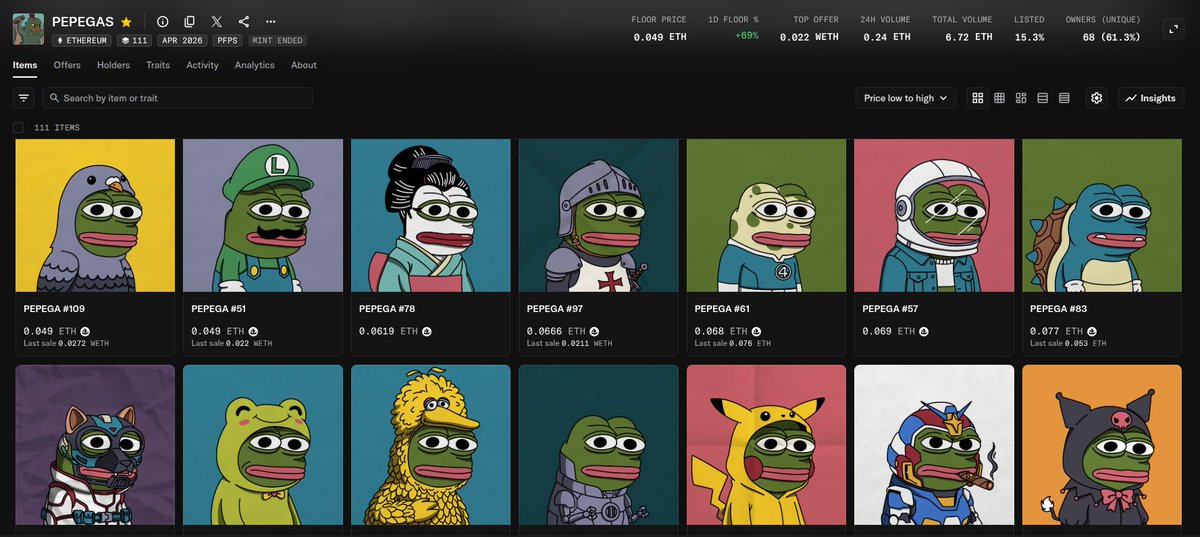The height and width of the screenshot is (537, 1200).
Task: Click the icon next to PEPEGA #51 price
Action: (x=253, y=331)
